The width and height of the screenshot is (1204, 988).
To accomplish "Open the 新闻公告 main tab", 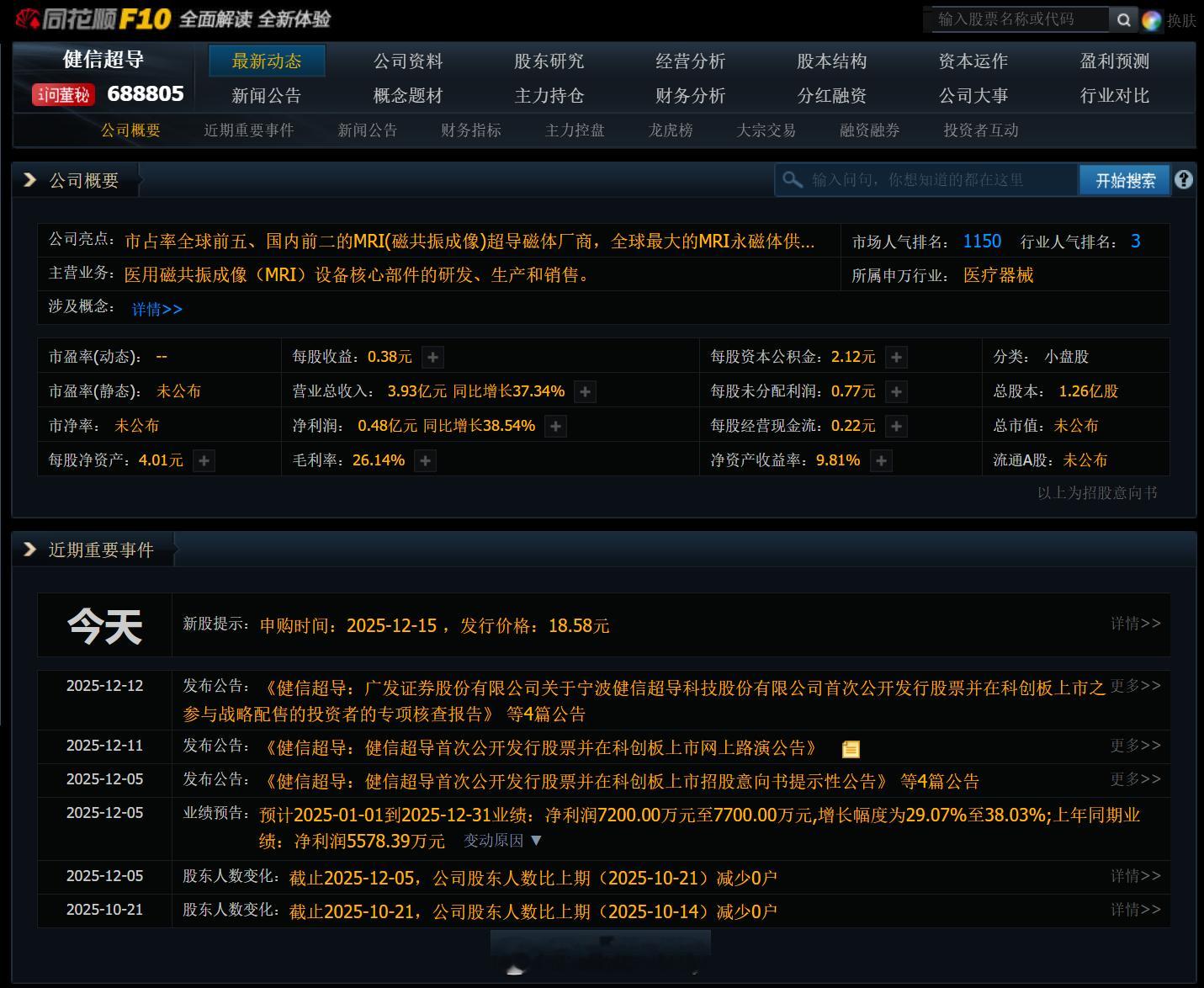I will tap(267, 95).
